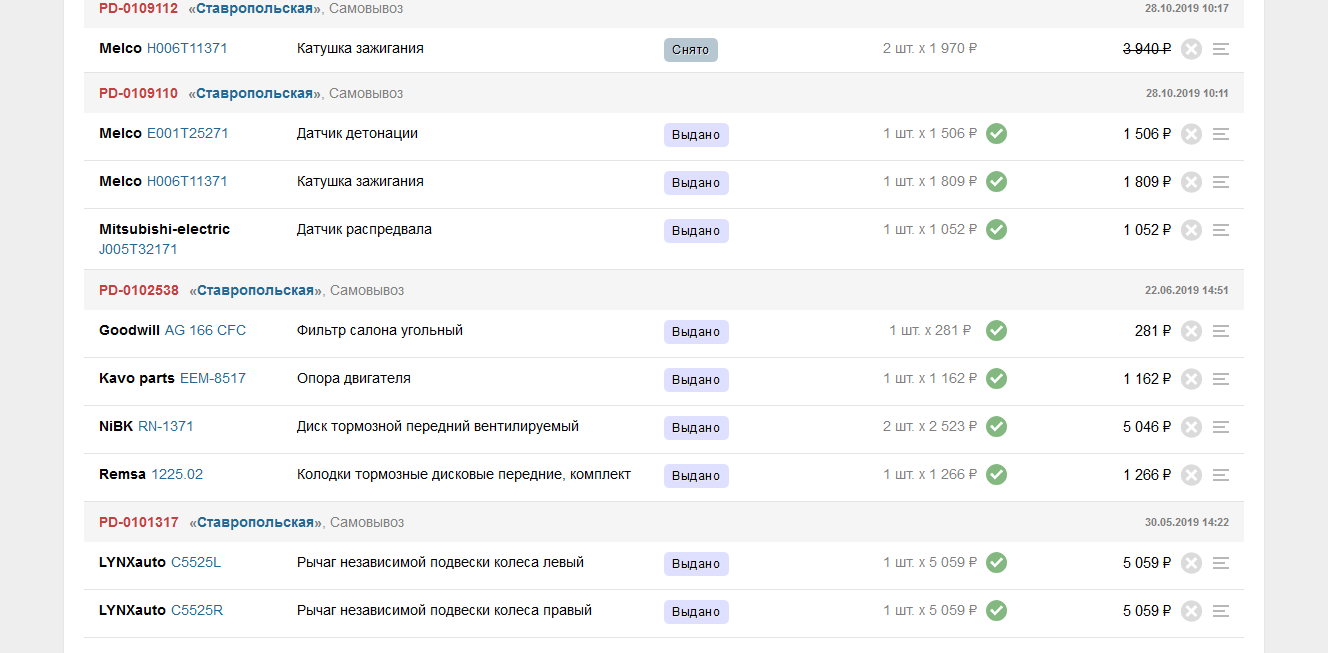Click the strikethrough price 3 940 ₽
This screenshot has height=653, width=1328.
click(x=1147, y=49)
